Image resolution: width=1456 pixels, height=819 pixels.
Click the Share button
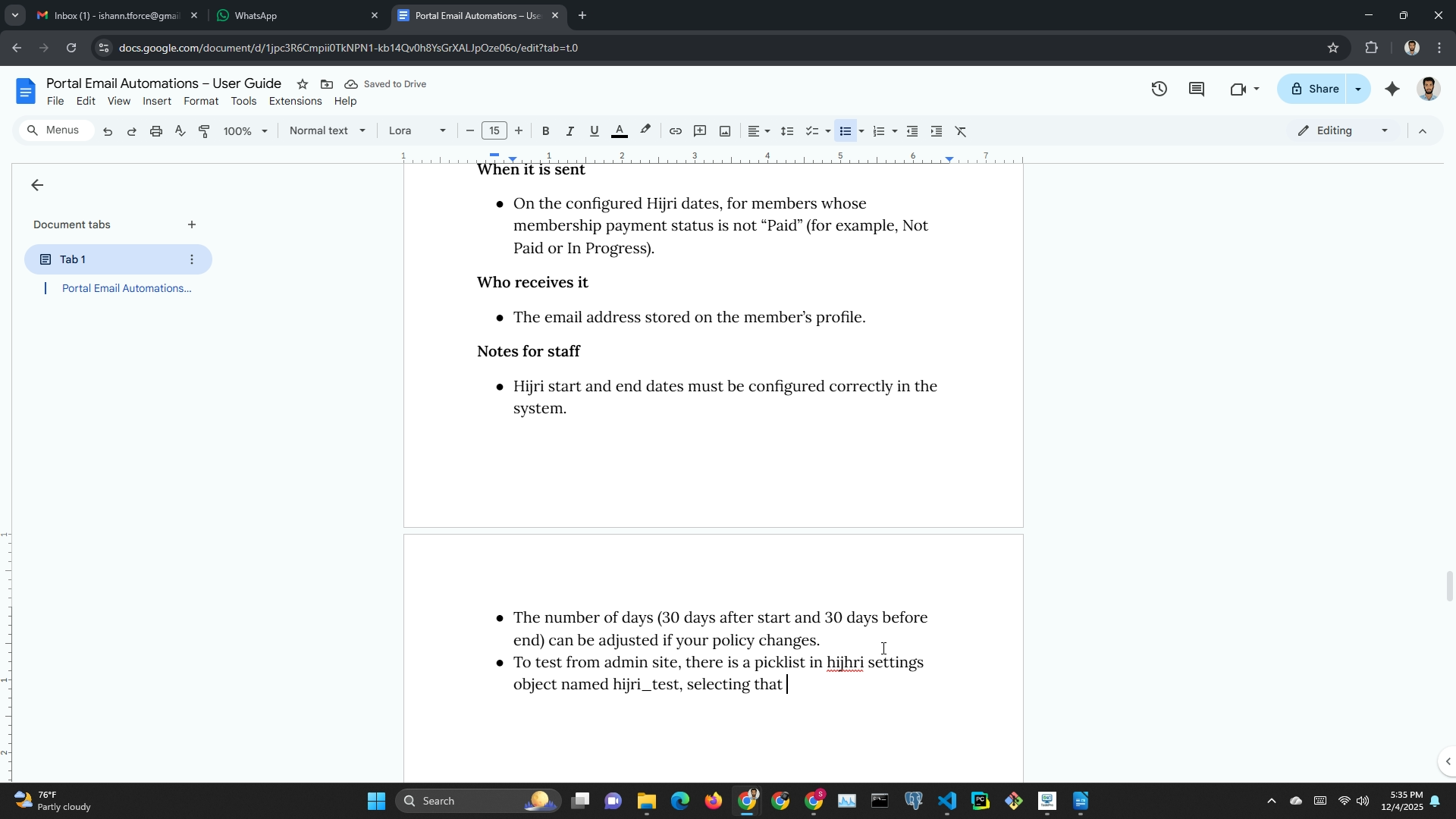(x=1313, y=89)
